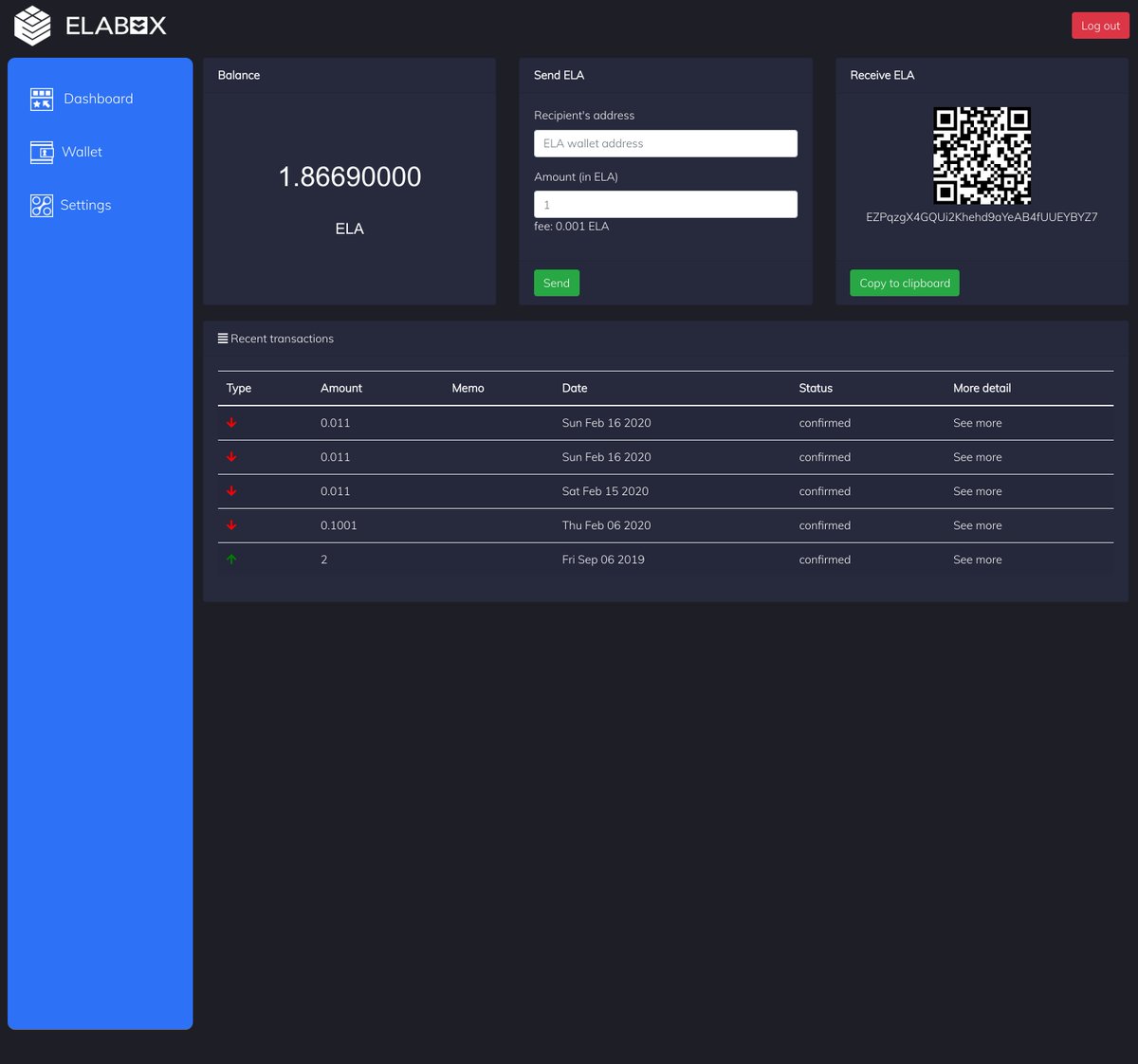The height and width of the screenshot is (1064, 1138).
Task: See more details for the Sat Feb 15 2020 transaction
Action: pyautogui.click(x=977, y=490)
